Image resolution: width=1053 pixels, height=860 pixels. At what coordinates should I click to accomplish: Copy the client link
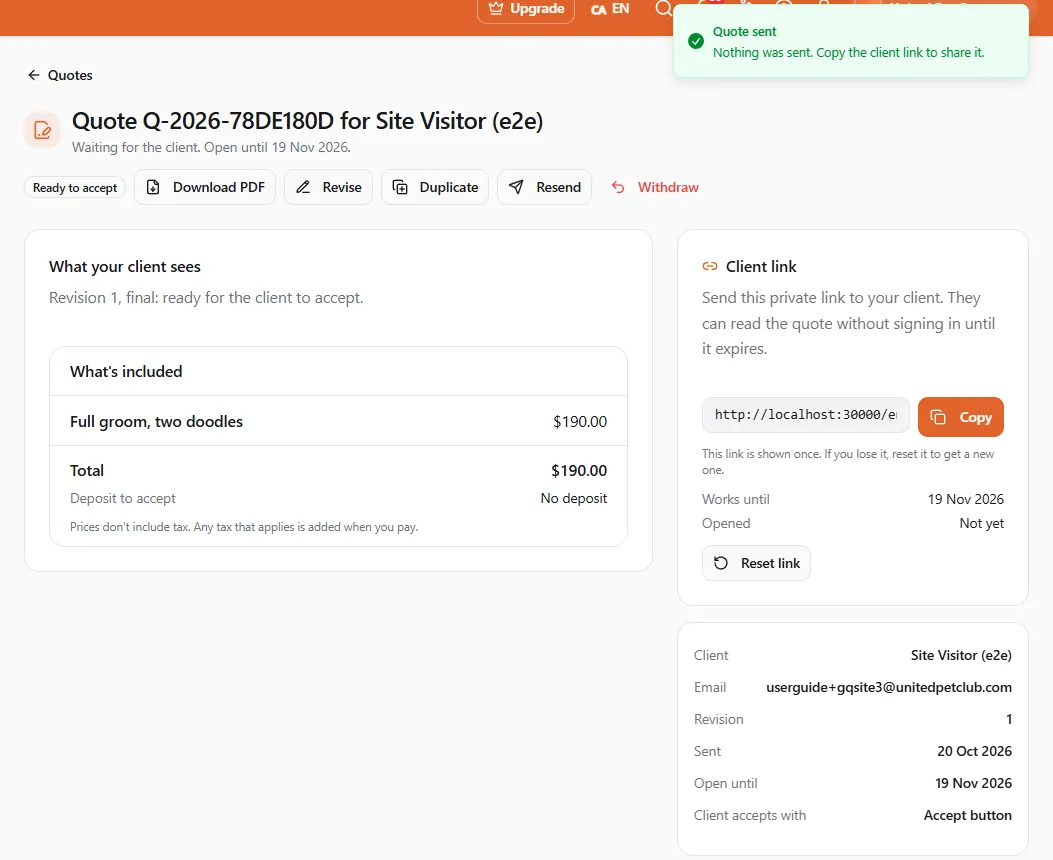[x=960, y=417]
